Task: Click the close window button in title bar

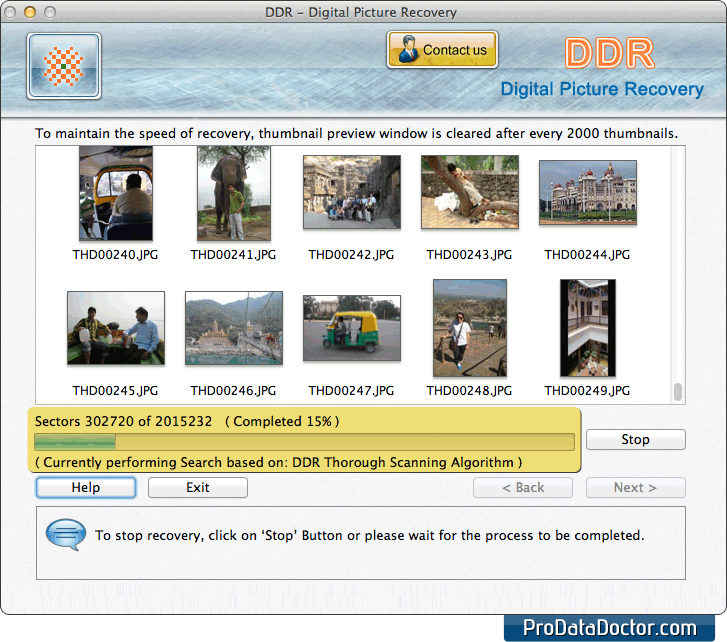Action: 10,12
